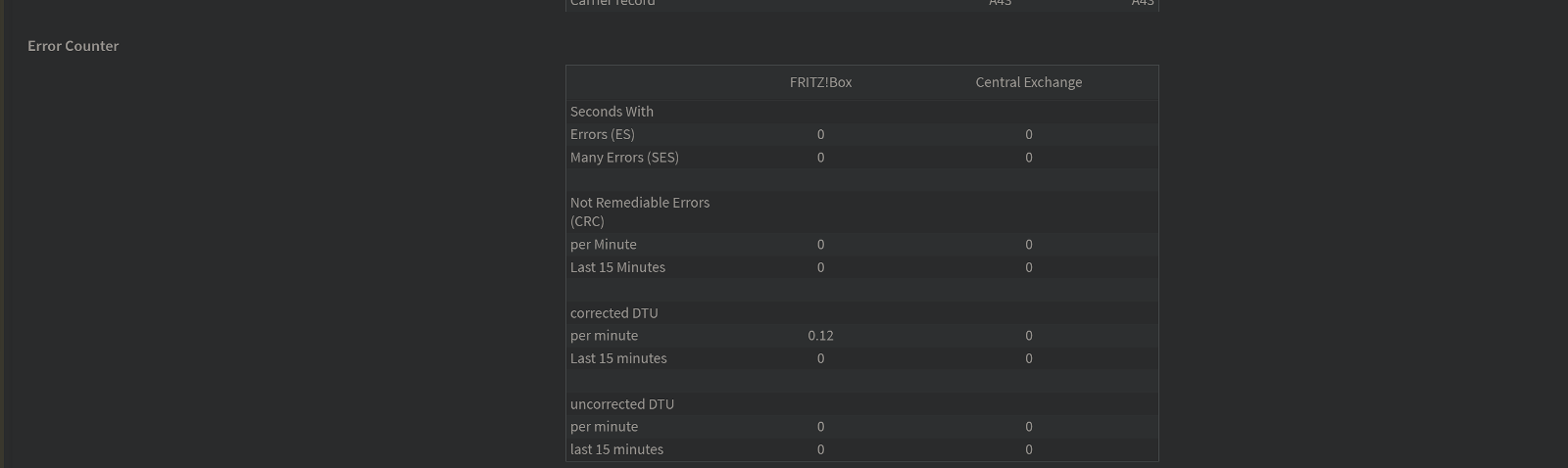This screenshot has width=1568, height=468.
Task: Click FRITZ!Box Errors (ES) value
Action: [820, 134]
